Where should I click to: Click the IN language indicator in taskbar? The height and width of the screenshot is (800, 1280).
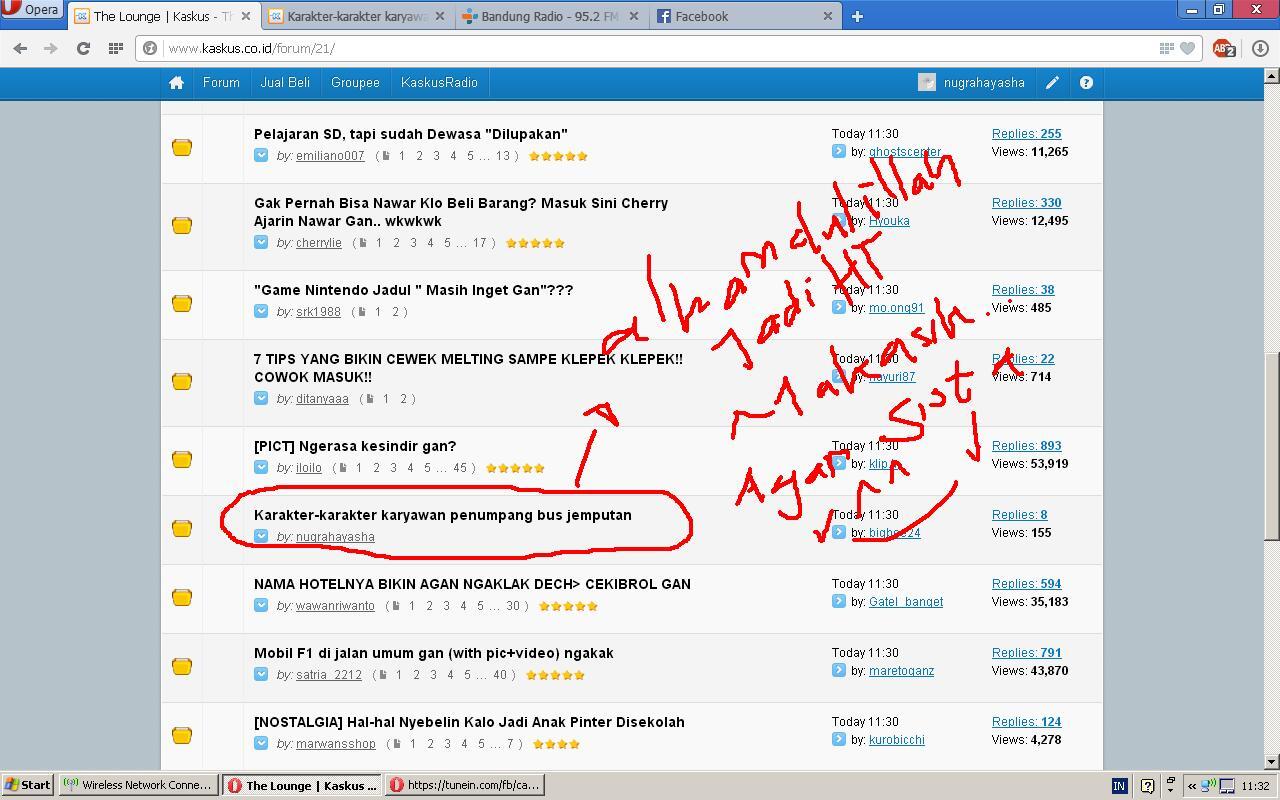pyautogui.click(x=1119, y=786)
